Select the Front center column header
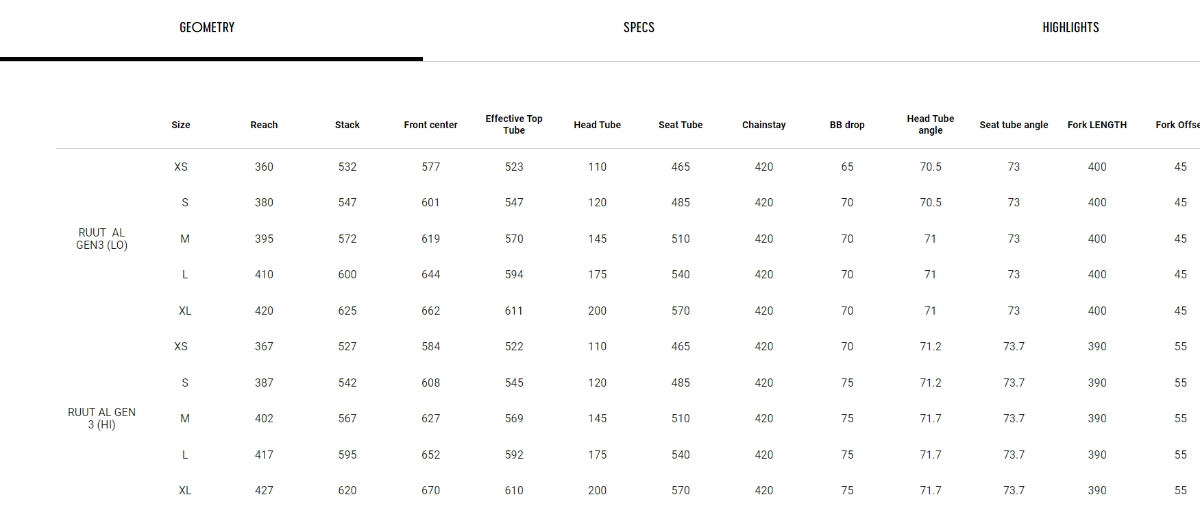This screenshot has height=508, width=1200. pyautogui.click(x=431, y=125)
